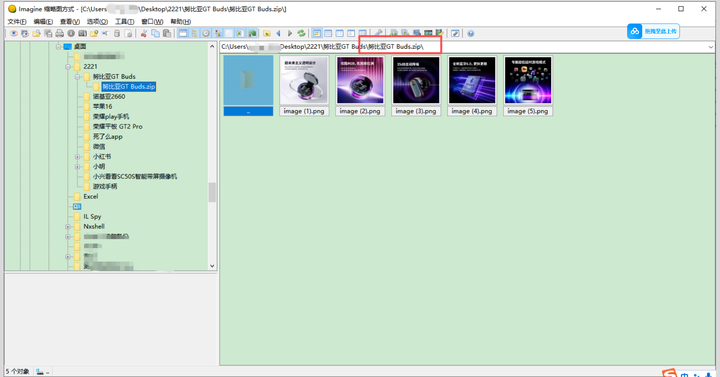Click the folder tree vertical scrollbar thumb
The height and width of the screenshot is (377, 720).
(x=212, y=192)
